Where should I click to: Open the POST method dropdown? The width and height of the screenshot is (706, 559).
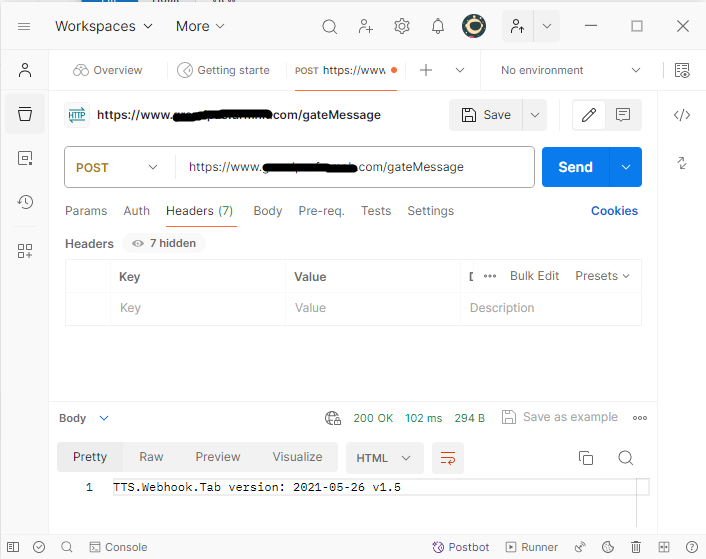(x=117, y=167)
